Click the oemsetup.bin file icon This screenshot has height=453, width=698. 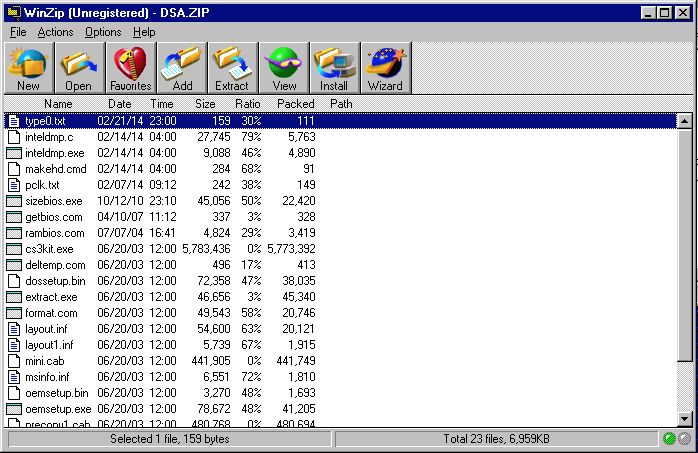click(14, 393)
